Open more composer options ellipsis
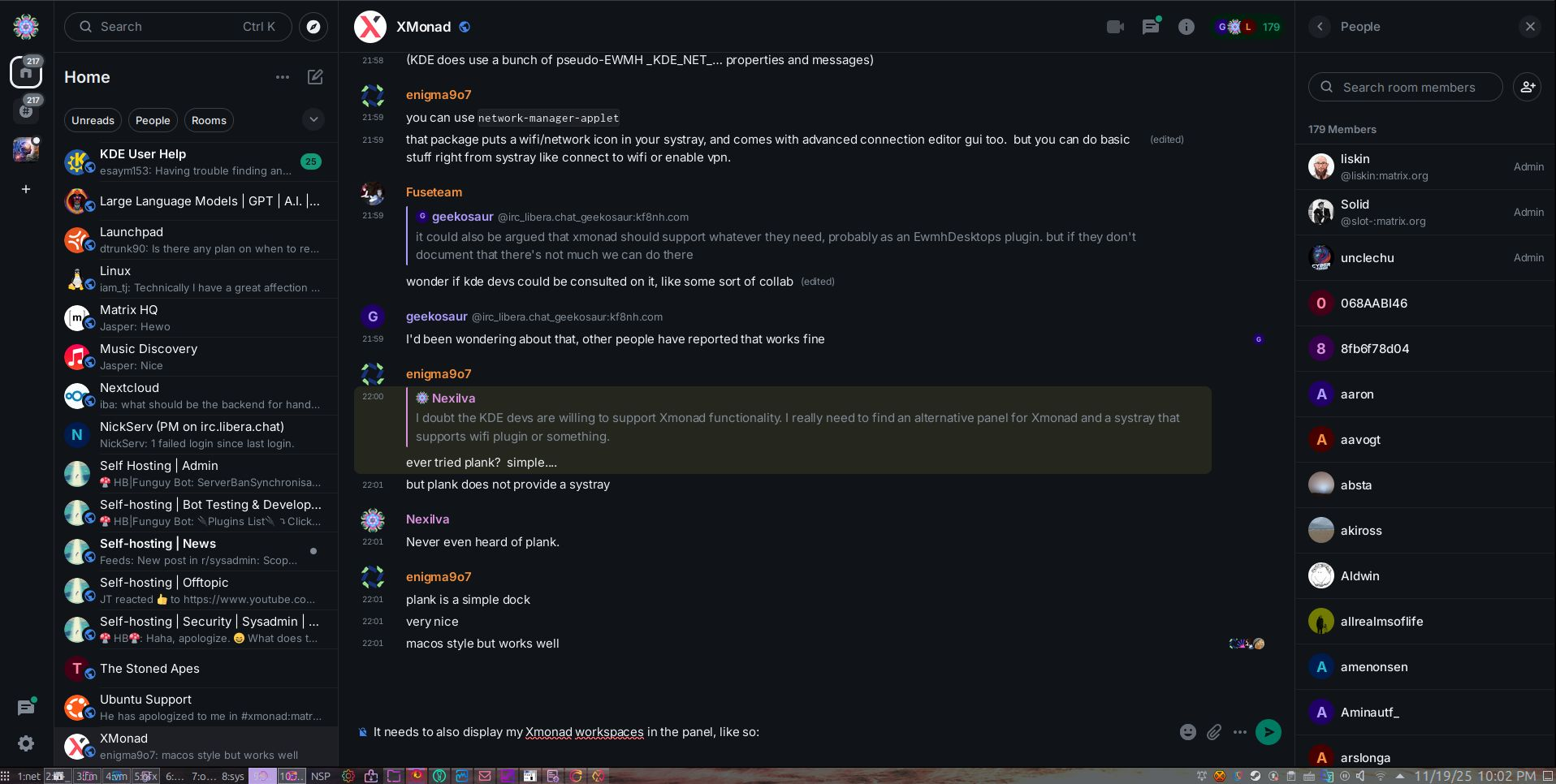Screen dimensions: 1556x784 (1239, 732)
